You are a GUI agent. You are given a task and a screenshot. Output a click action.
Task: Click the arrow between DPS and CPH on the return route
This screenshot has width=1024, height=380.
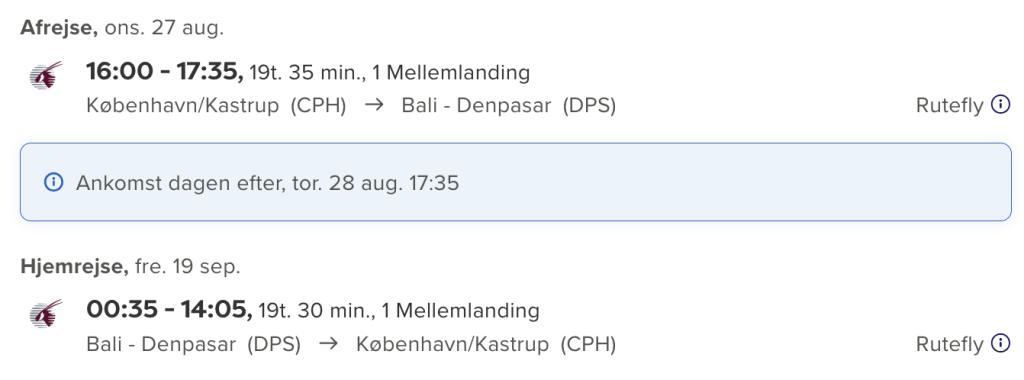click(328, 343)
